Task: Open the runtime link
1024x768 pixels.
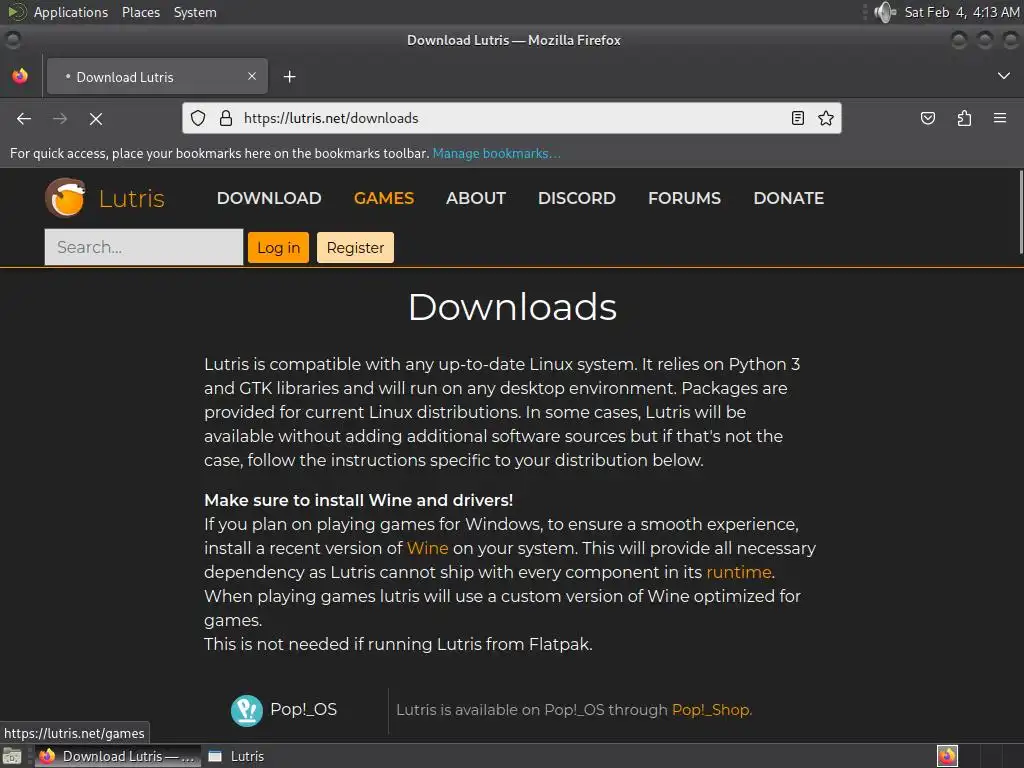Action: [739, 572]
